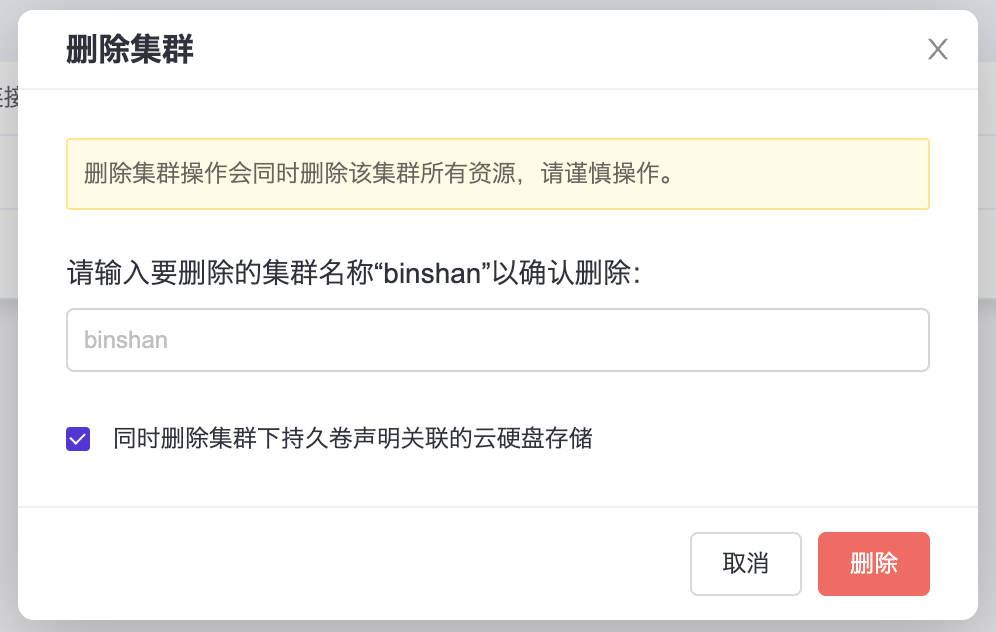The height and width of the screenshot is (632, 996).
Task: Confirm with the red 删除 button
Action: [873, 564]
